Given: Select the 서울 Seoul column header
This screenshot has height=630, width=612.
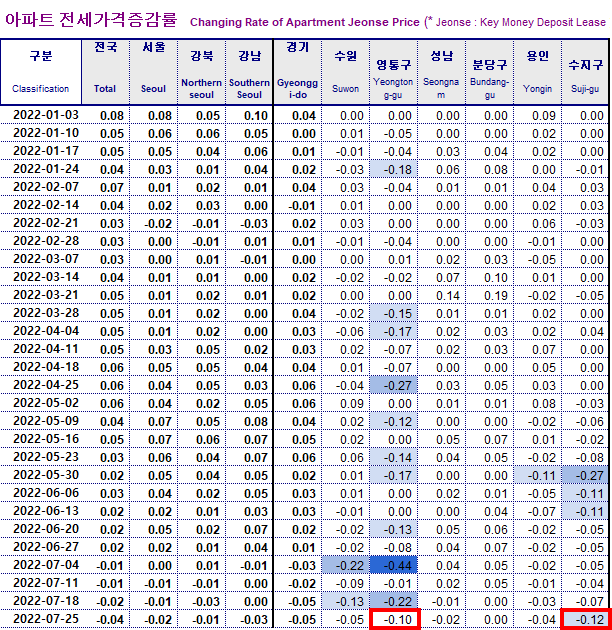Looking at the screenshot, I should pos(154,72).
